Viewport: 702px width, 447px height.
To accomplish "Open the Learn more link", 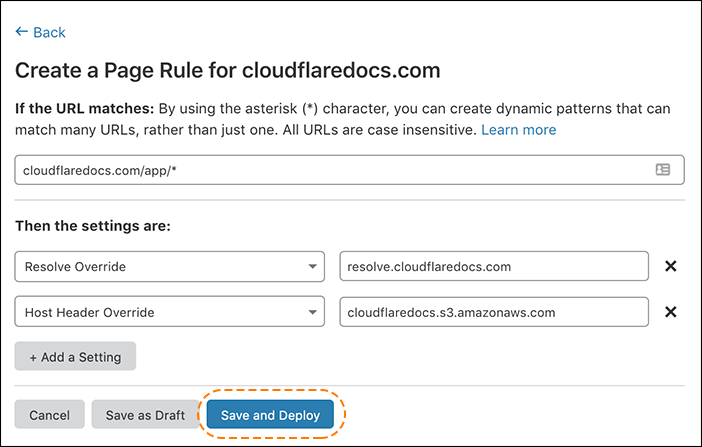I will point(518,130).
